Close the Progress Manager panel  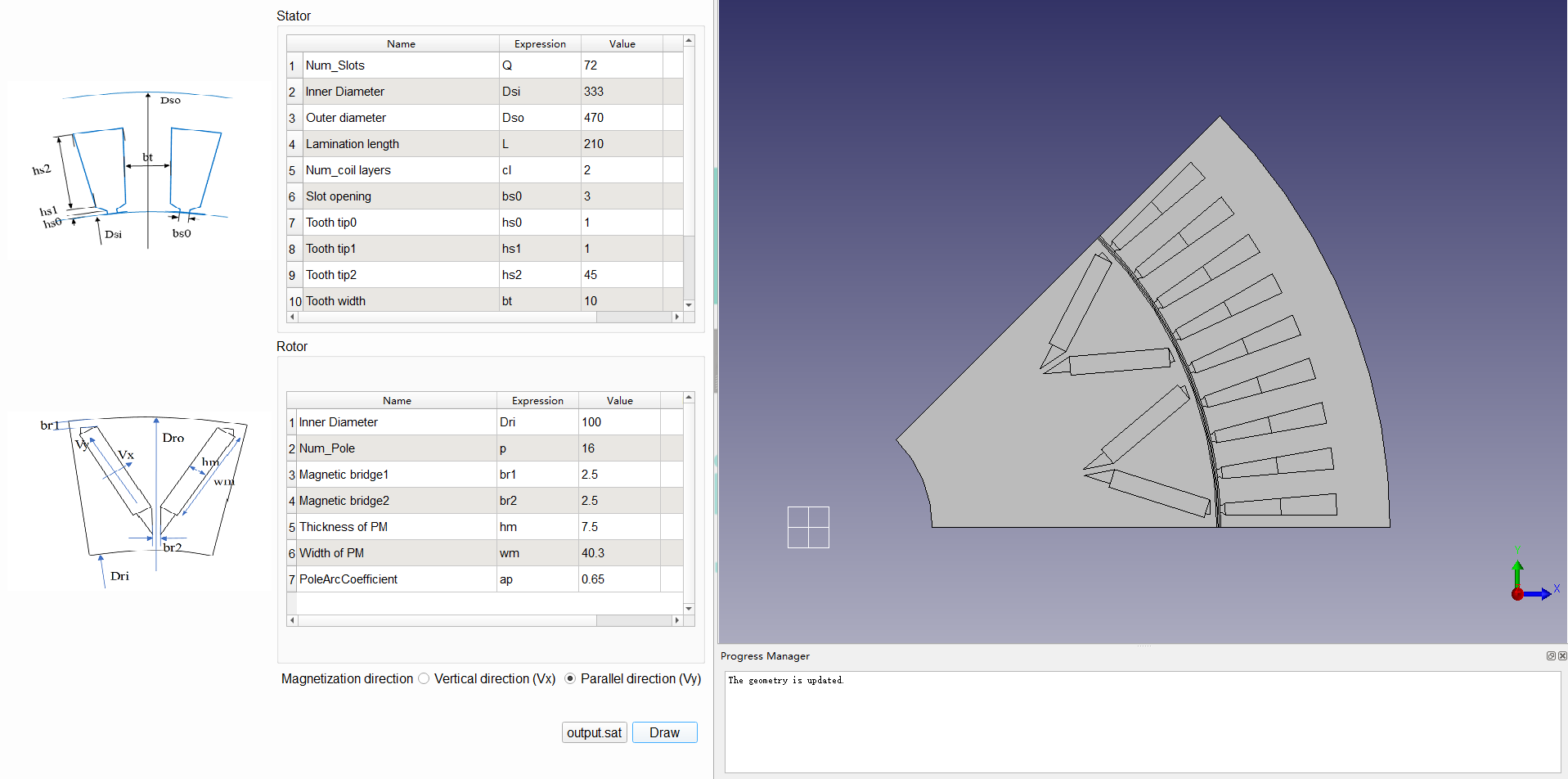1562,656
